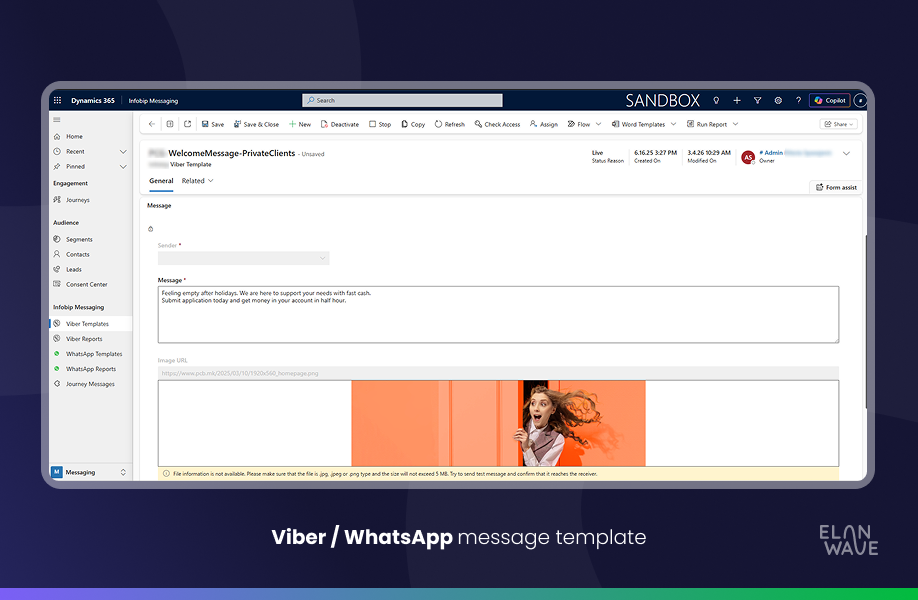Collapse the sidebar with hamburger icon
Viewport: 918px width, 600px height.
57,119
